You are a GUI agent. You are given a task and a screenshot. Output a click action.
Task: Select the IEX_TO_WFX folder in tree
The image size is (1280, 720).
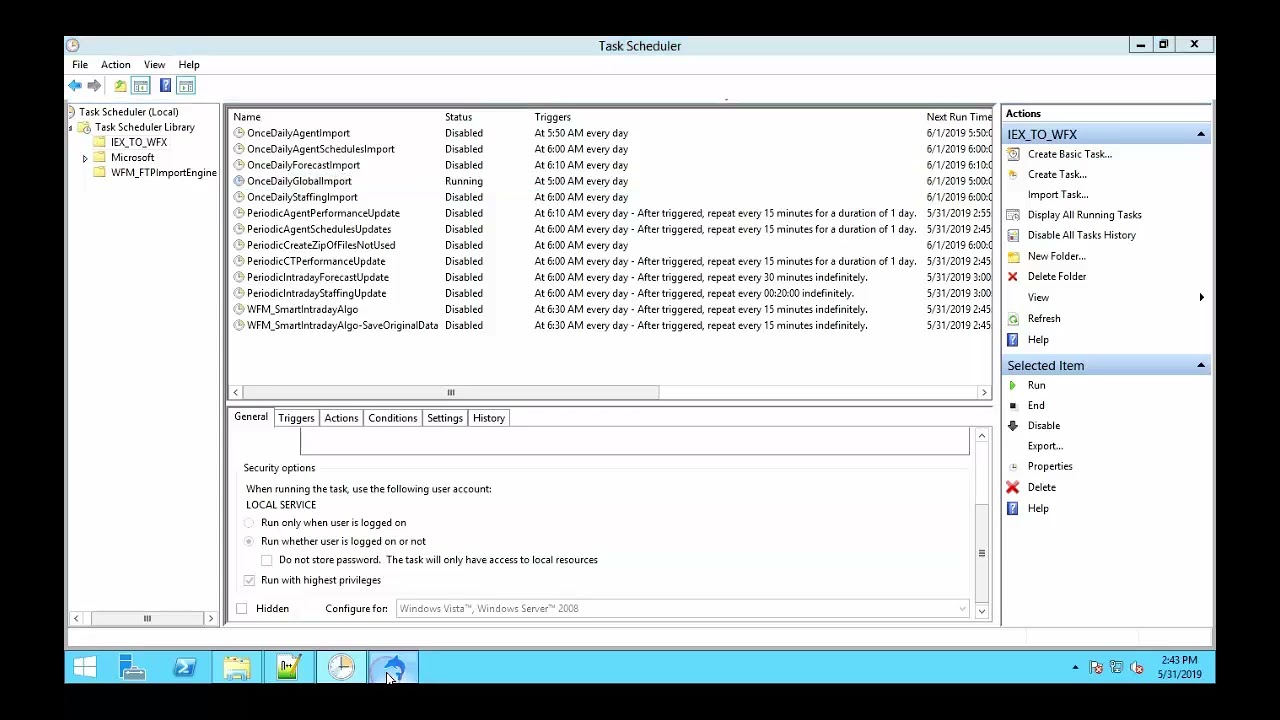(139, 143)
